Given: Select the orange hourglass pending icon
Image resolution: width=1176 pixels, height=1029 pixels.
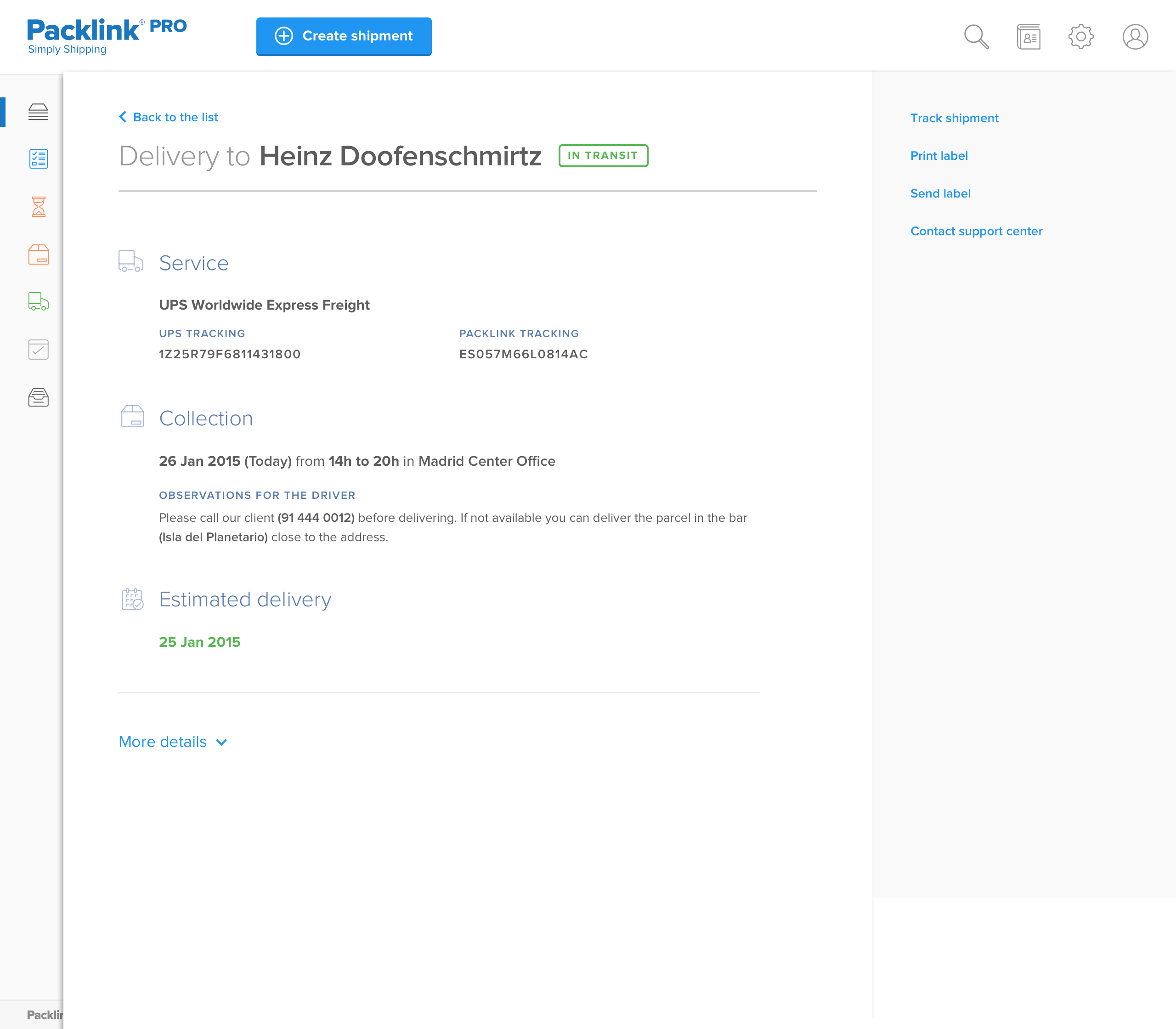Looking at the screenshot, I should [39, 207].
